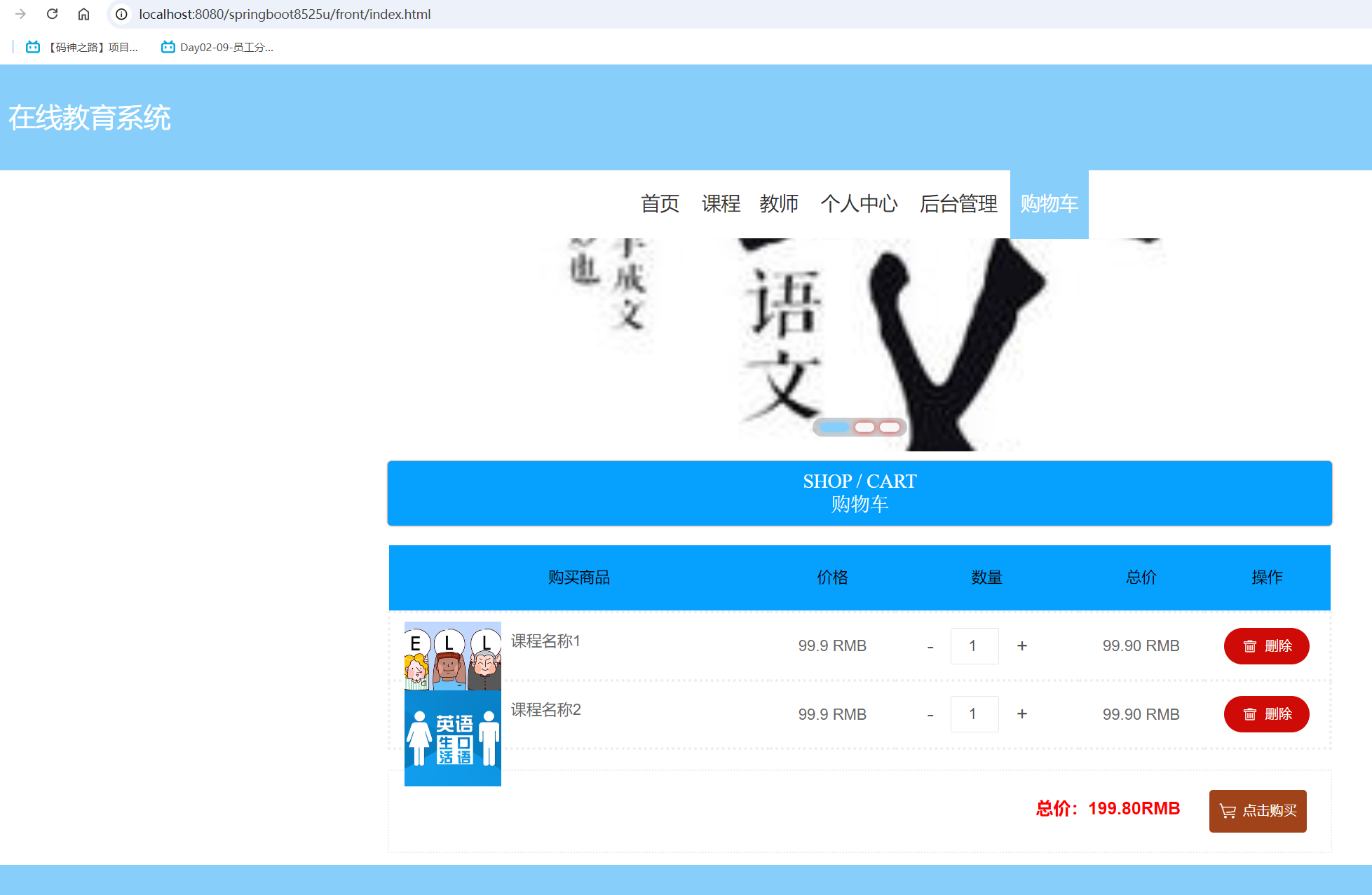
Task: Click the browser reload icon
Action: (52, 14)
